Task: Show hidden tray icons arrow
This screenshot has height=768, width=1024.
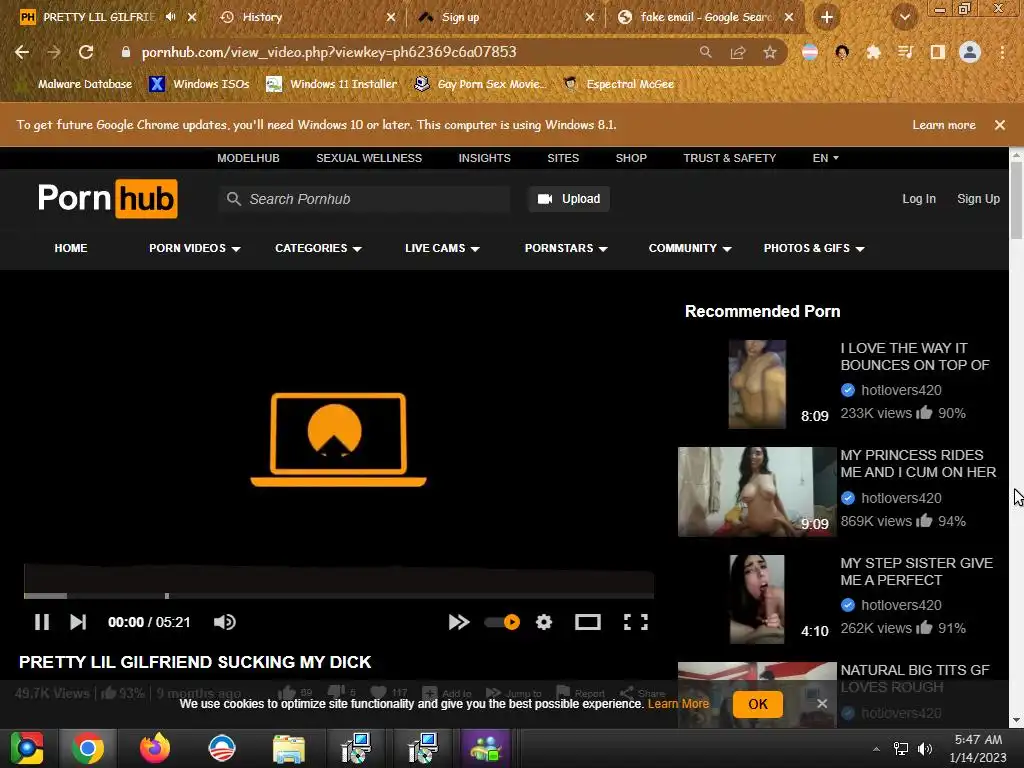Action: tap(876, 749)
